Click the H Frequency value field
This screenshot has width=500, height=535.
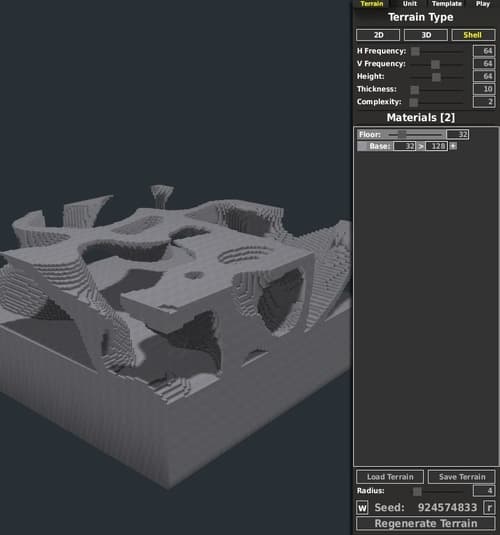pos(484,51)
